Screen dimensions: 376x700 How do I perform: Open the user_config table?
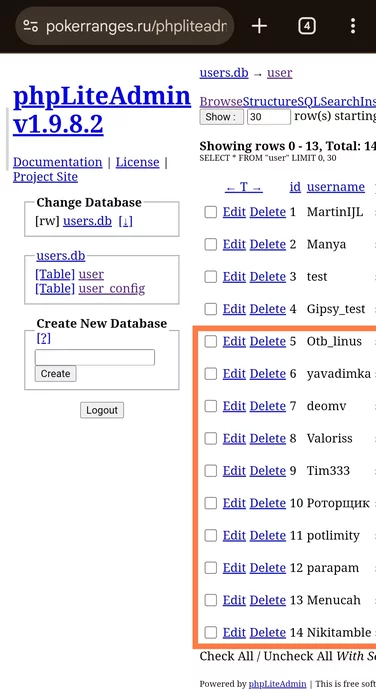(112, 289)
